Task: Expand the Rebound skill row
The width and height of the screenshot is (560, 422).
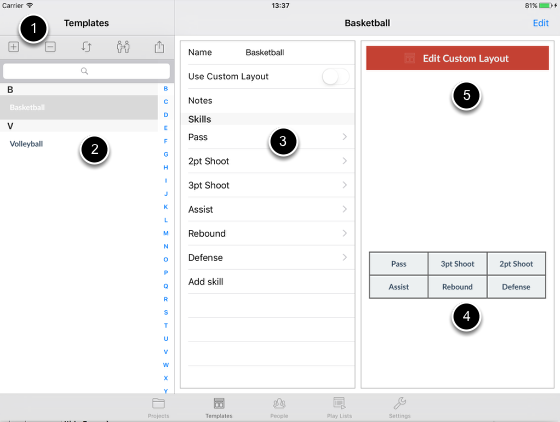Action: pos(268,233)
